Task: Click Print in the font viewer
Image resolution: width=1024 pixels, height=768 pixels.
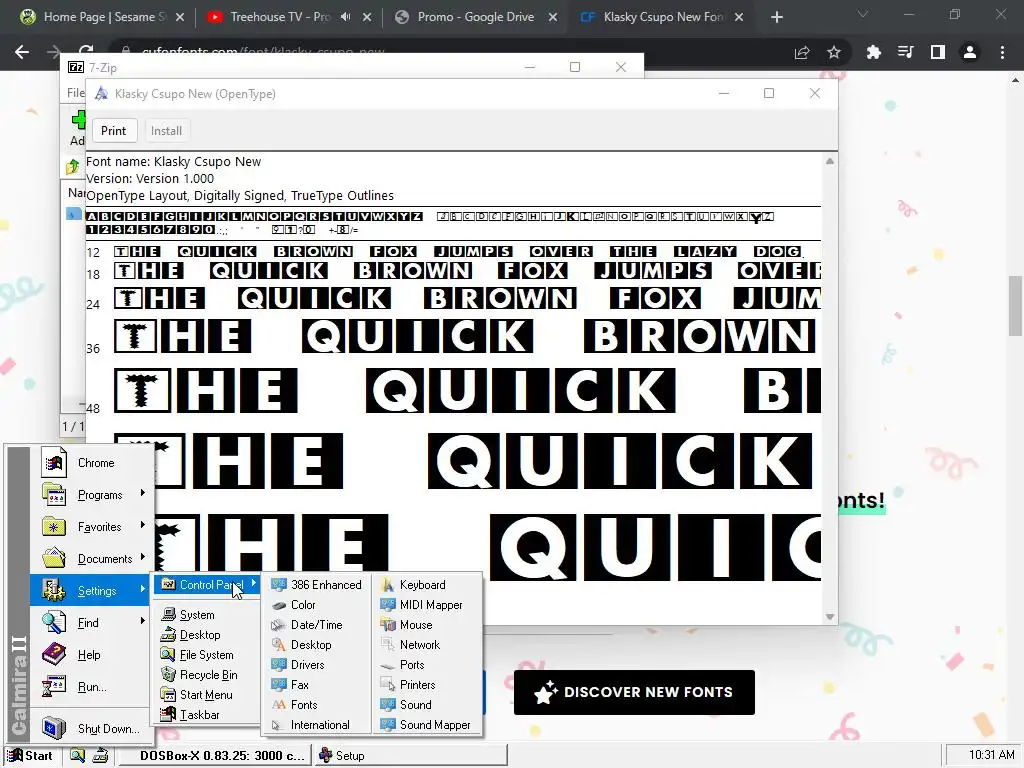Action: click(x=114, y=131)
